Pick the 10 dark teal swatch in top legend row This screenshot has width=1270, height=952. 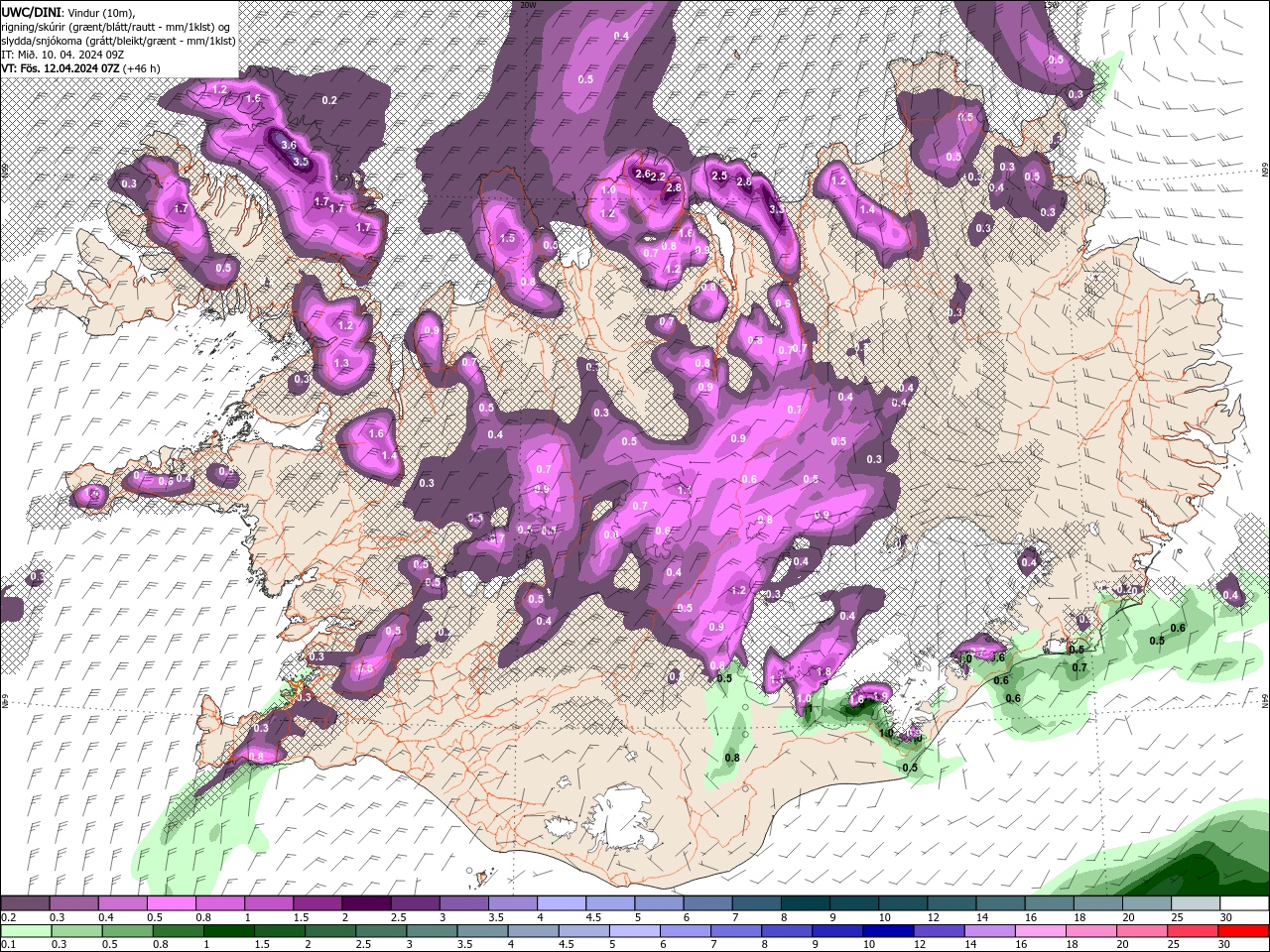point(901,903)
